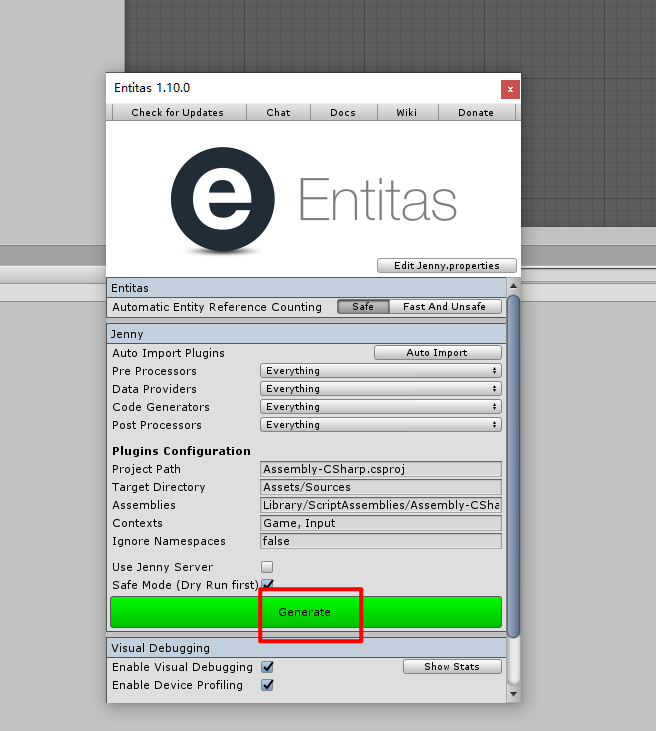Click the Ignore Namespaces input field
This screenshot has height=731, width=656.
tap(380, 541)
